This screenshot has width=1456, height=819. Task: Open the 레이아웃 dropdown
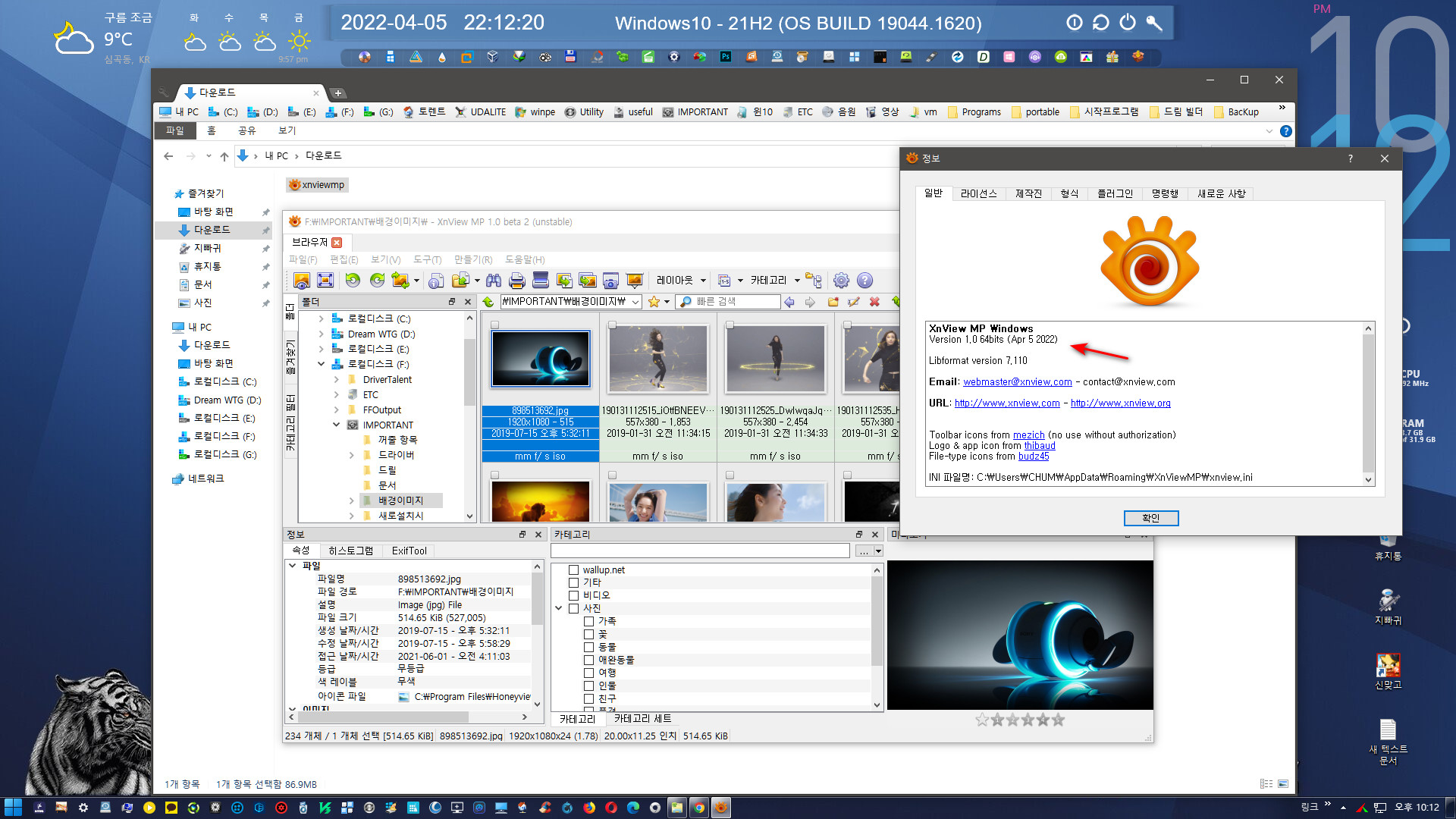pyautogui.click(x=681, y=281)
